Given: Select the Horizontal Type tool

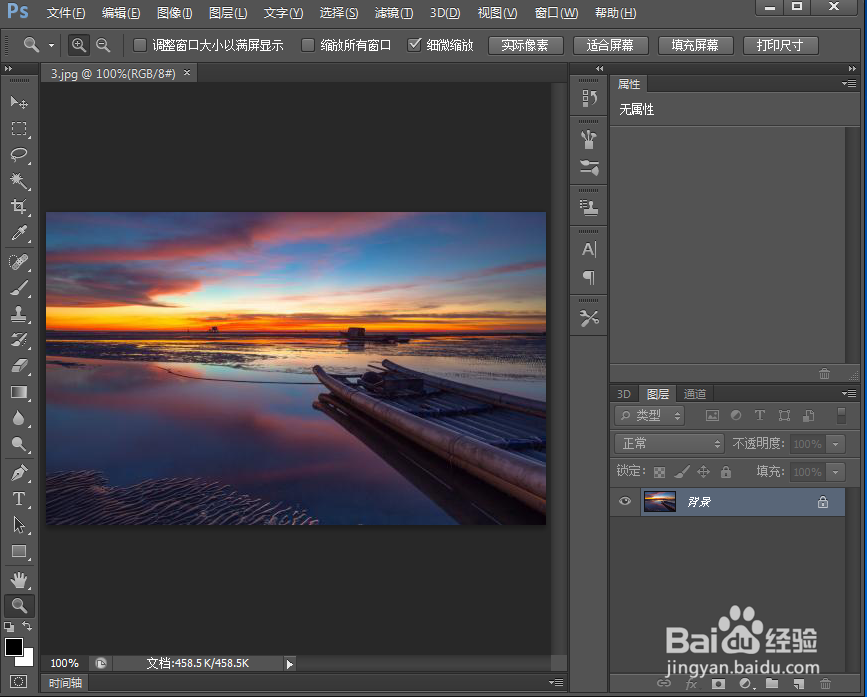Looking at the screenshot, I should pos(19,499).
